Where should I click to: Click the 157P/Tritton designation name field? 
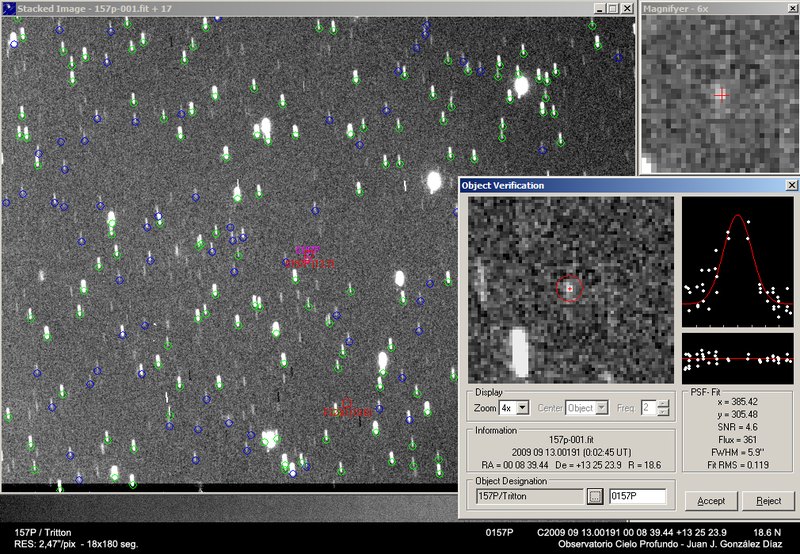coord(530,496)
